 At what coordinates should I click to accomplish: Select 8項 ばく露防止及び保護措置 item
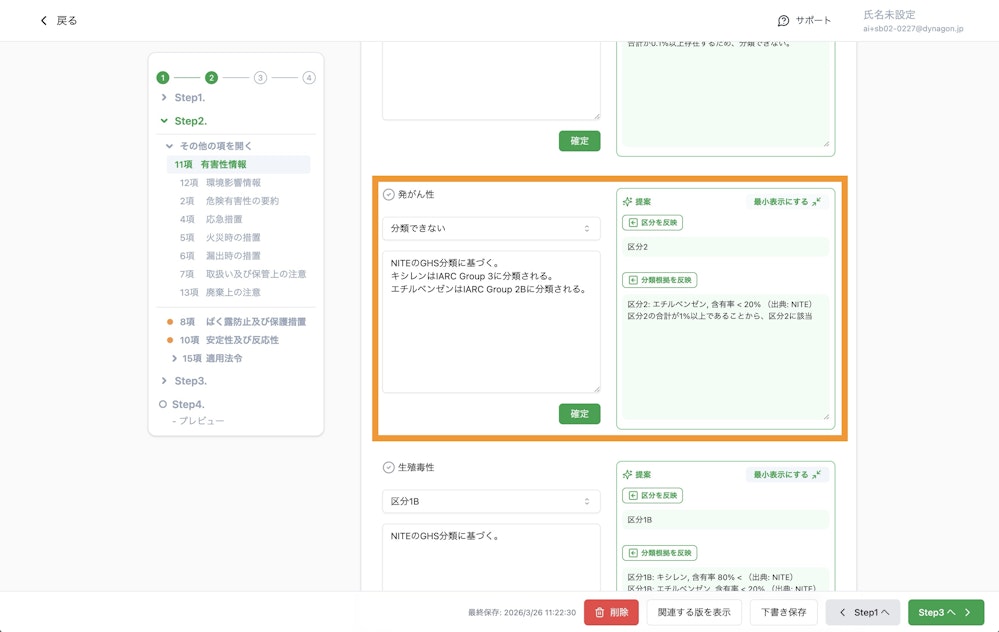click(242, 322)
